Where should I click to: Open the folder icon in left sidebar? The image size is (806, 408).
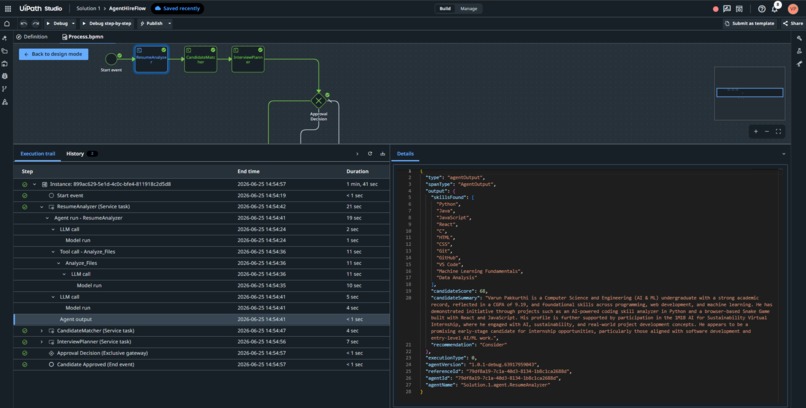5,51
